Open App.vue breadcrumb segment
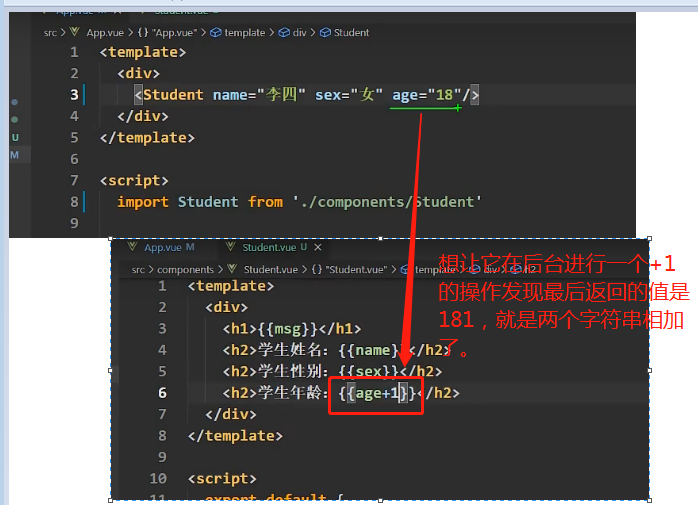The height and width of the screenshot is (505, 698). (105, 33)
